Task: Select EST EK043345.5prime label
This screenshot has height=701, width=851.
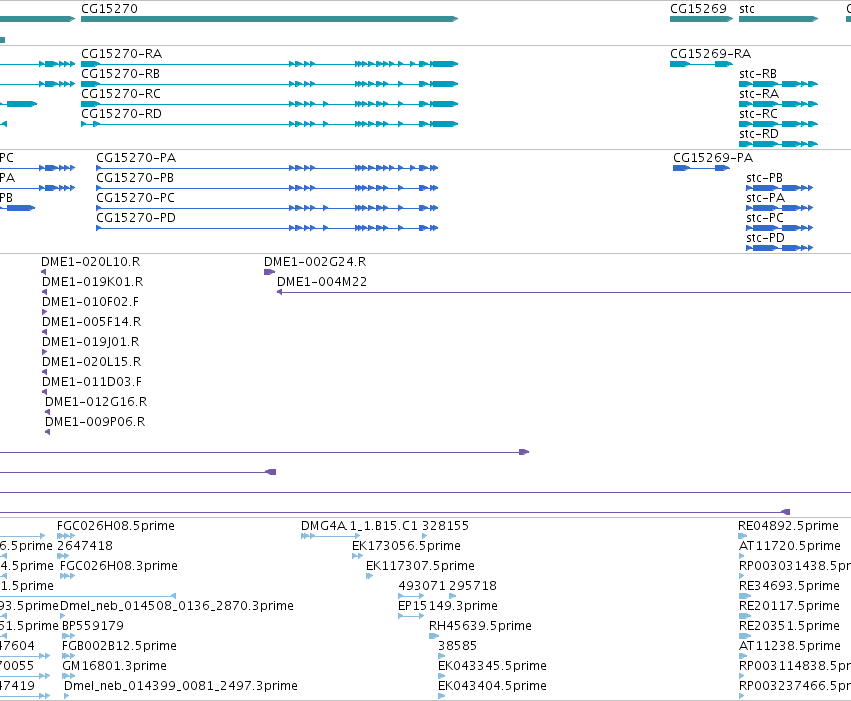Action: pyautogui.click(x=492, y=667)
